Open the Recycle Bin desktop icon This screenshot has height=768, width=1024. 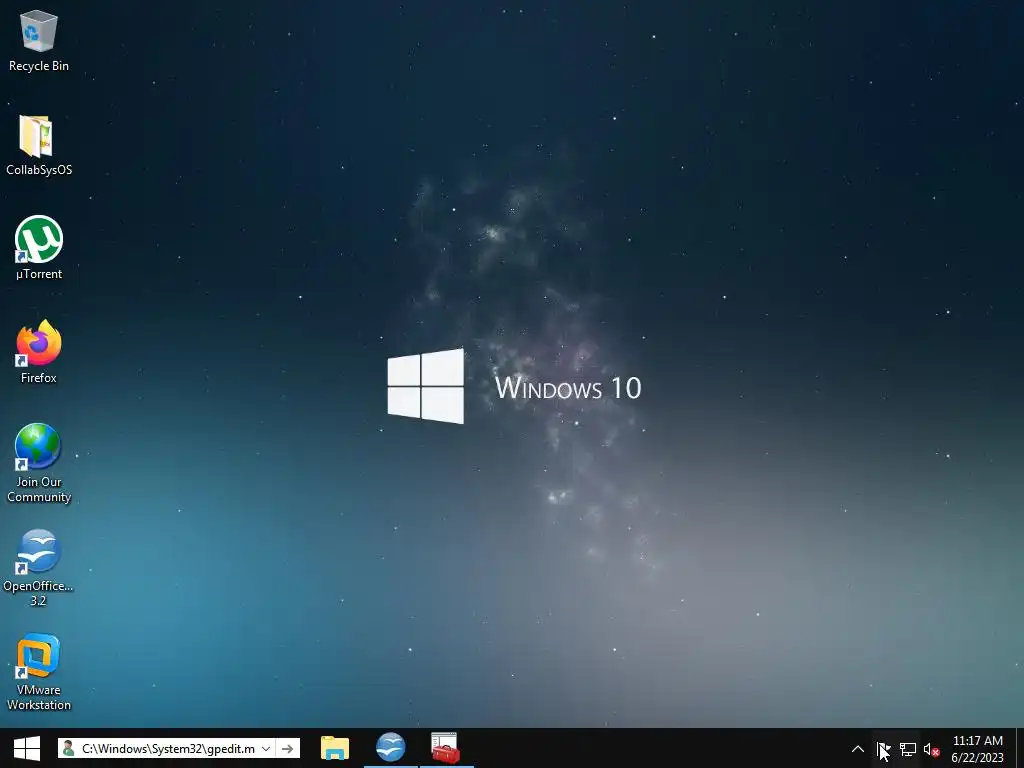tap(39, 41)
